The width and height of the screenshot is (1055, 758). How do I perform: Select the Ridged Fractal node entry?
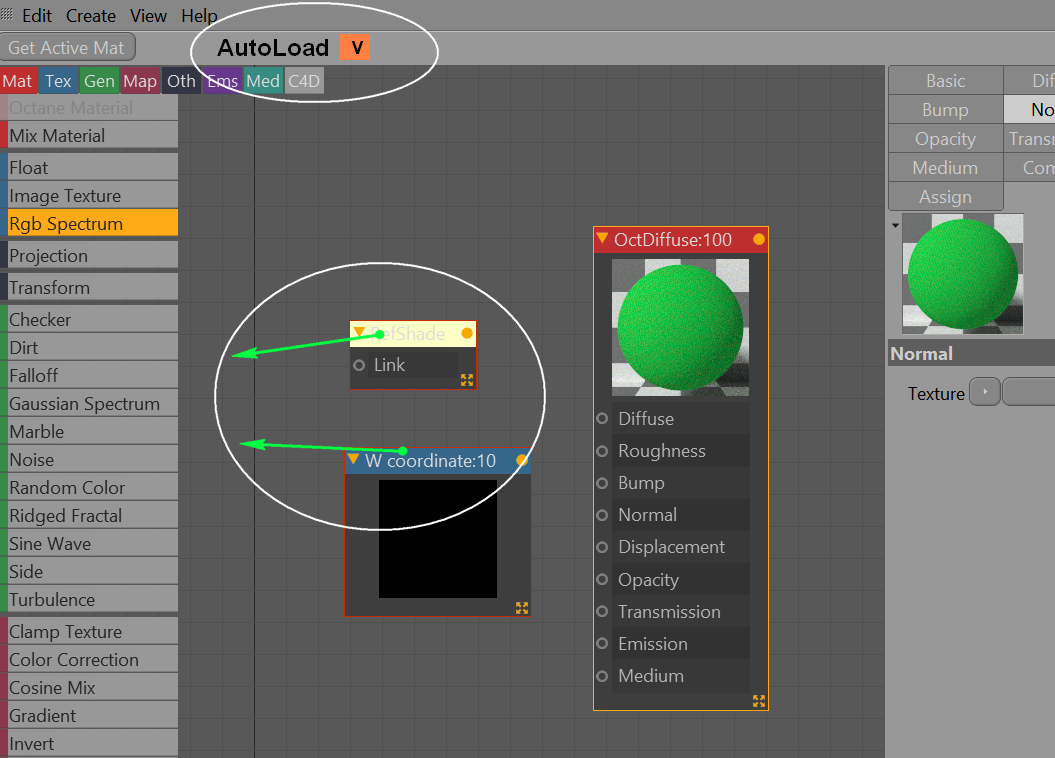pyautogui.click(x=89, y=516)
